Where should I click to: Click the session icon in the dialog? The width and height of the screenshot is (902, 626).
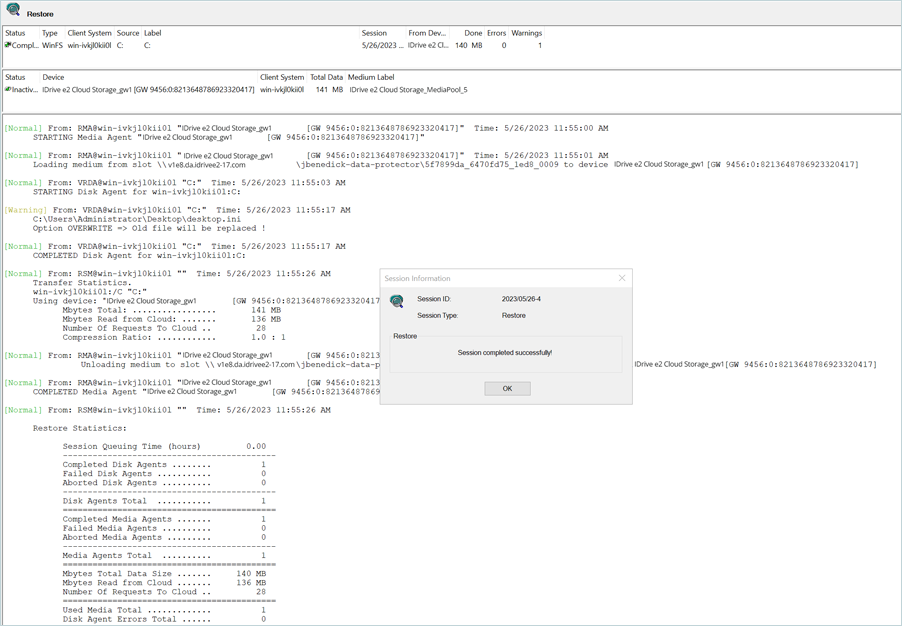[397, 301]
